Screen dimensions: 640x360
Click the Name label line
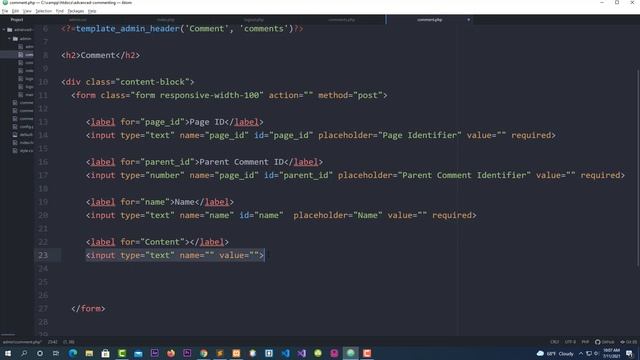coord(160,202)
